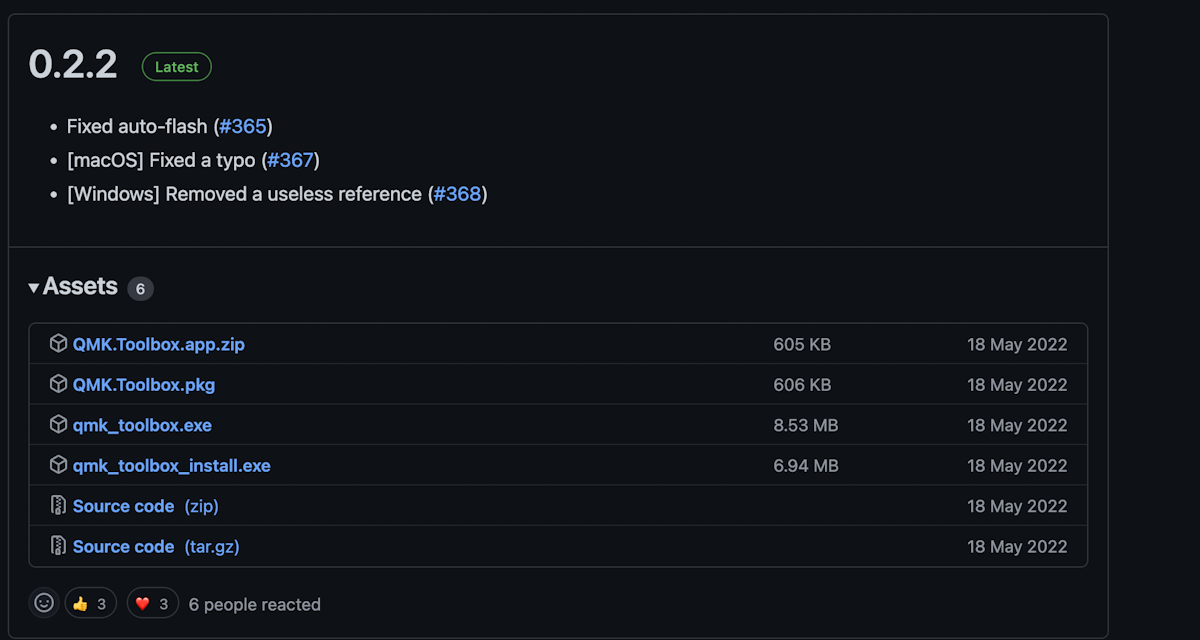The image size is (1200, 640).
Task: Open the smiley add-reaction picker
Action: point(44,603)
